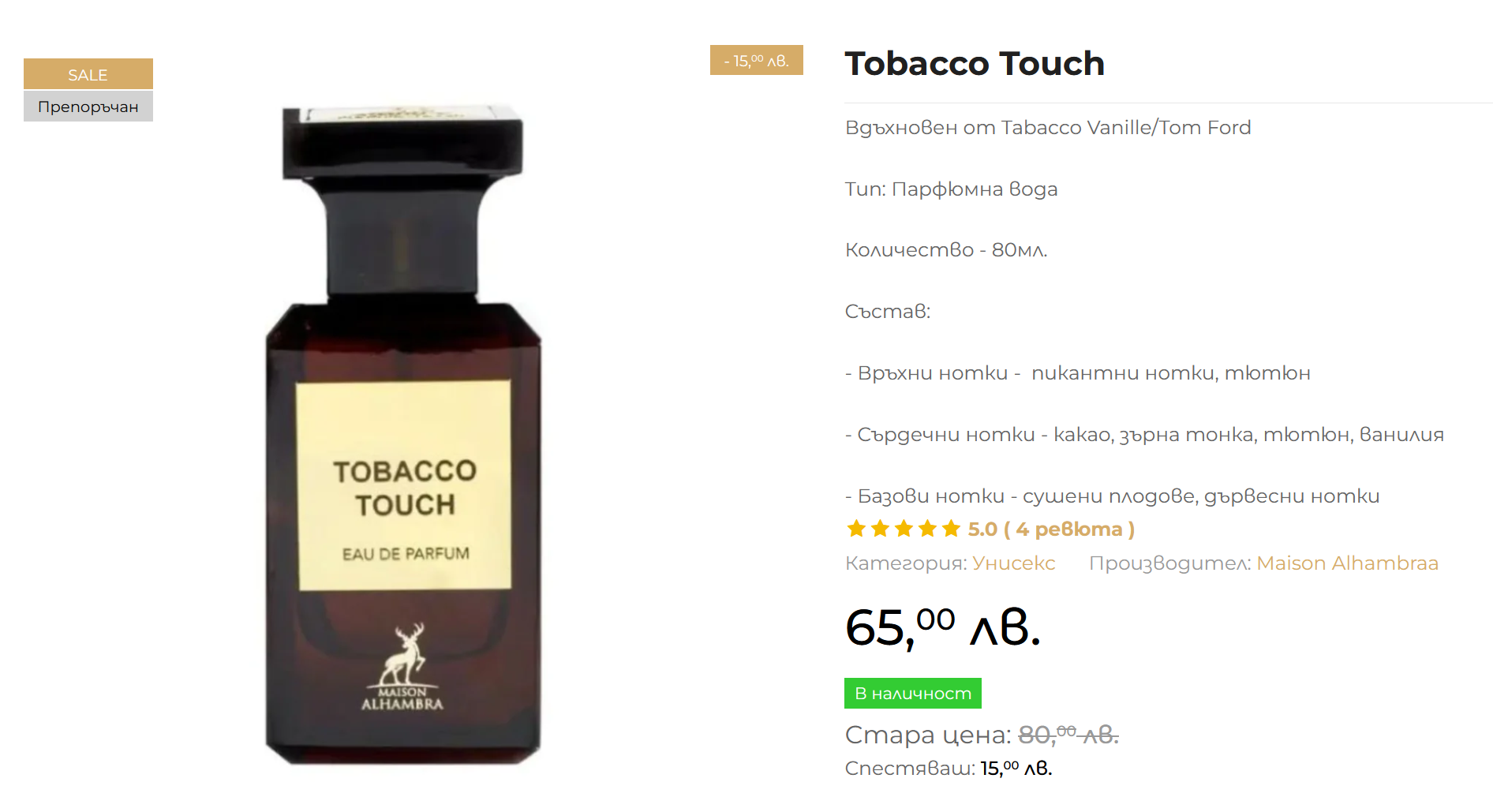Viewport: 1493px width, 812px height.
Task: Click the SALE badge
Action: [x=88, y=74]
